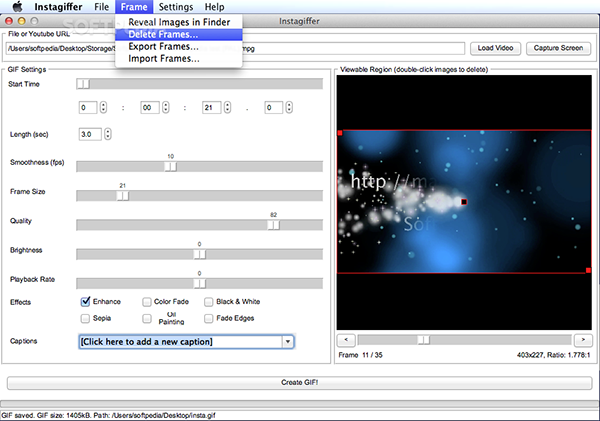Viewport: 600px width, 421px height.
Task: Go to next frame arrow button
Action: [x=583, y=340]
